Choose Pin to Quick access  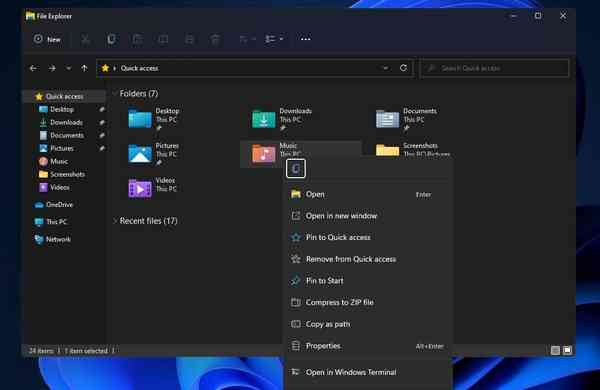pos(368,237)
